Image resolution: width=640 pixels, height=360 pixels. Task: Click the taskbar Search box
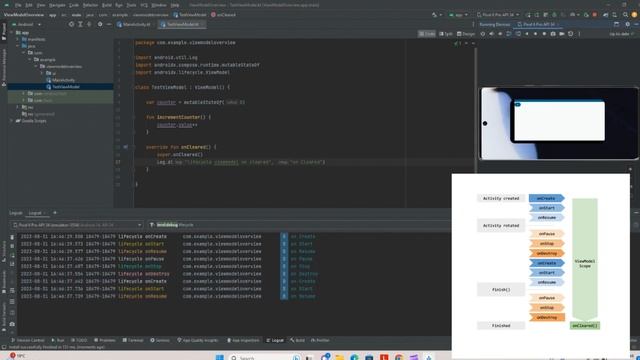click(x=263, y=357)
